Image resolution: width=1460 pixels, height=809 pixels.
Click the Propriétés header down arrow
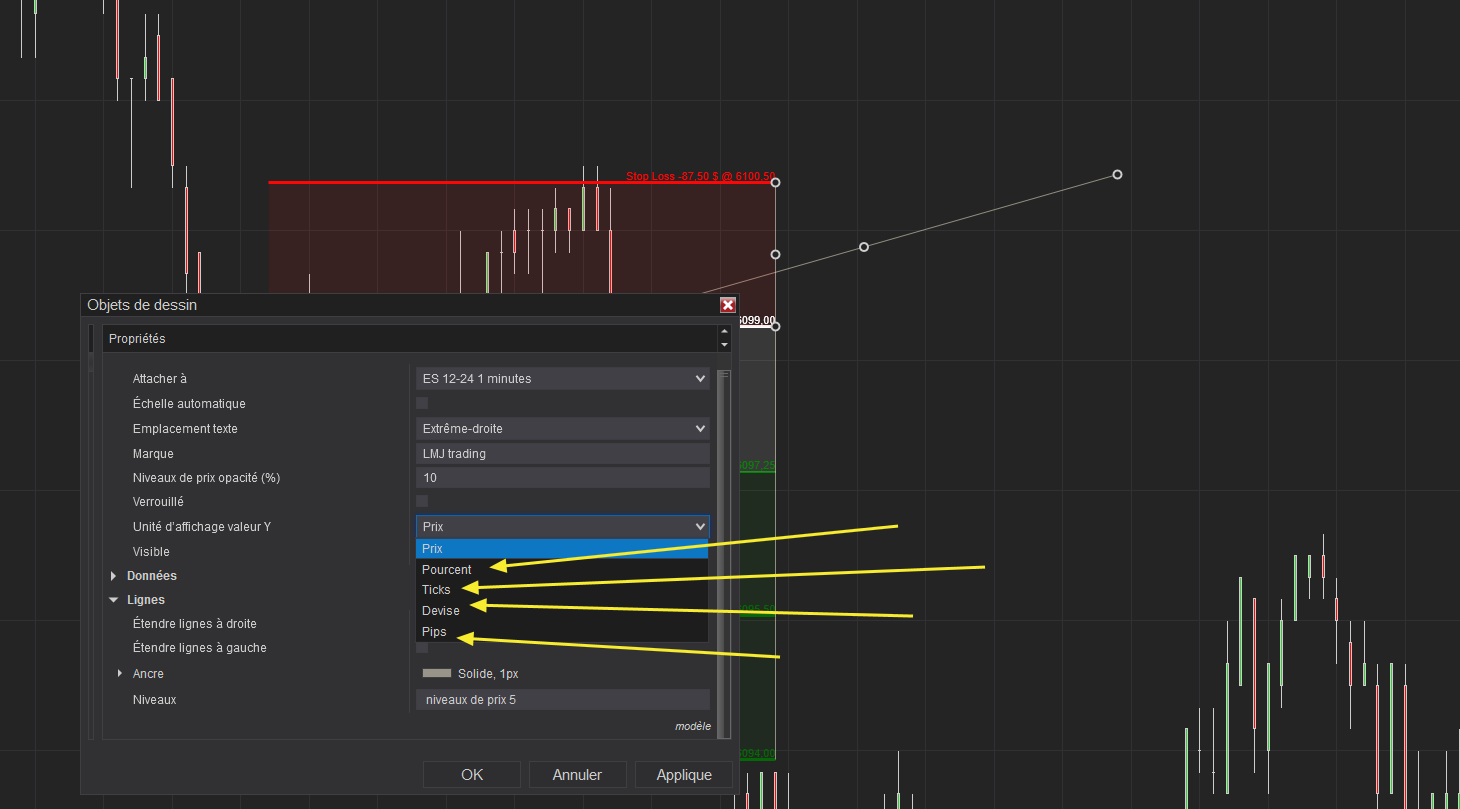click(x=724, y=345)
